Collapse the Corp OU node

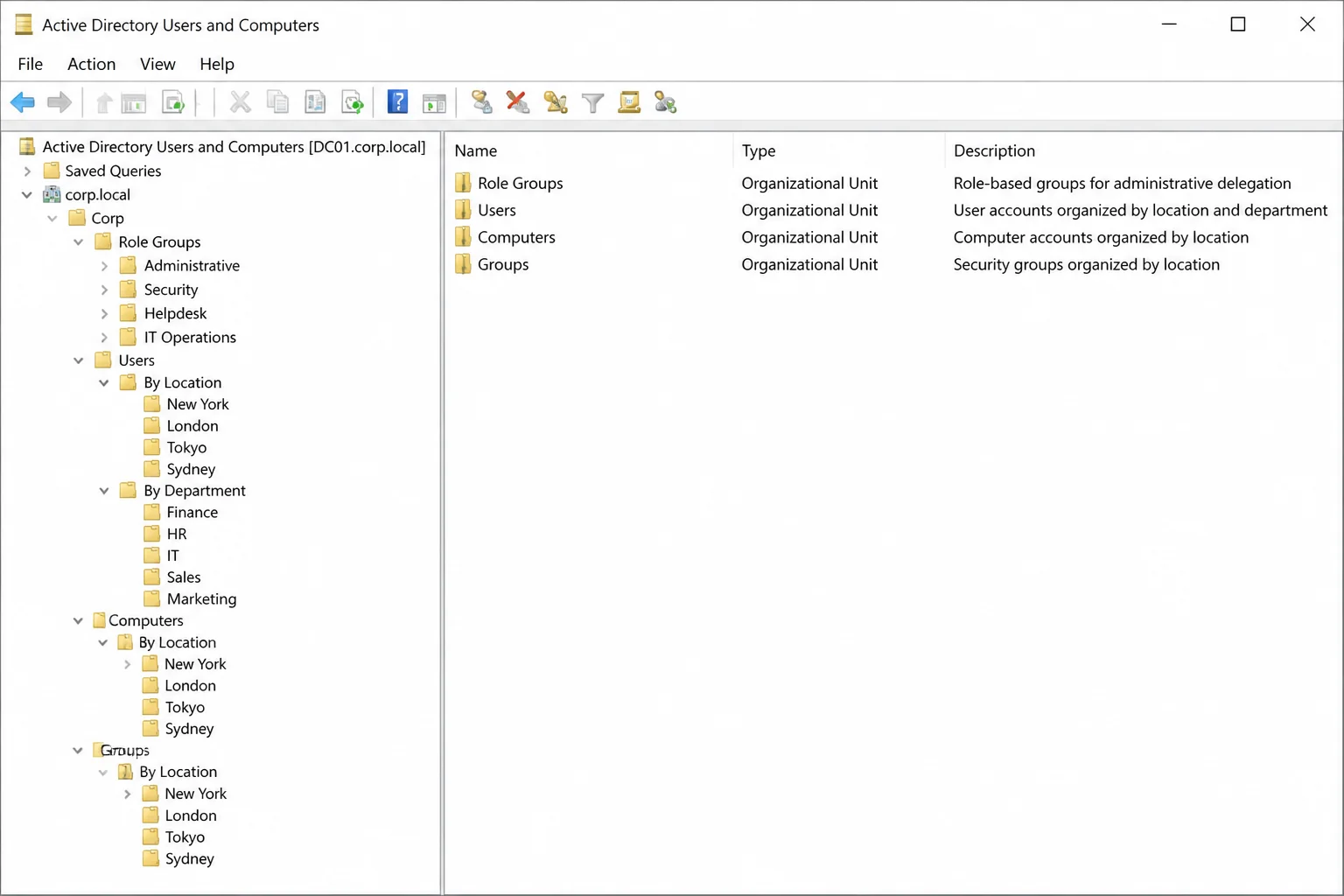pyautogui.click(x=52, y=218)
